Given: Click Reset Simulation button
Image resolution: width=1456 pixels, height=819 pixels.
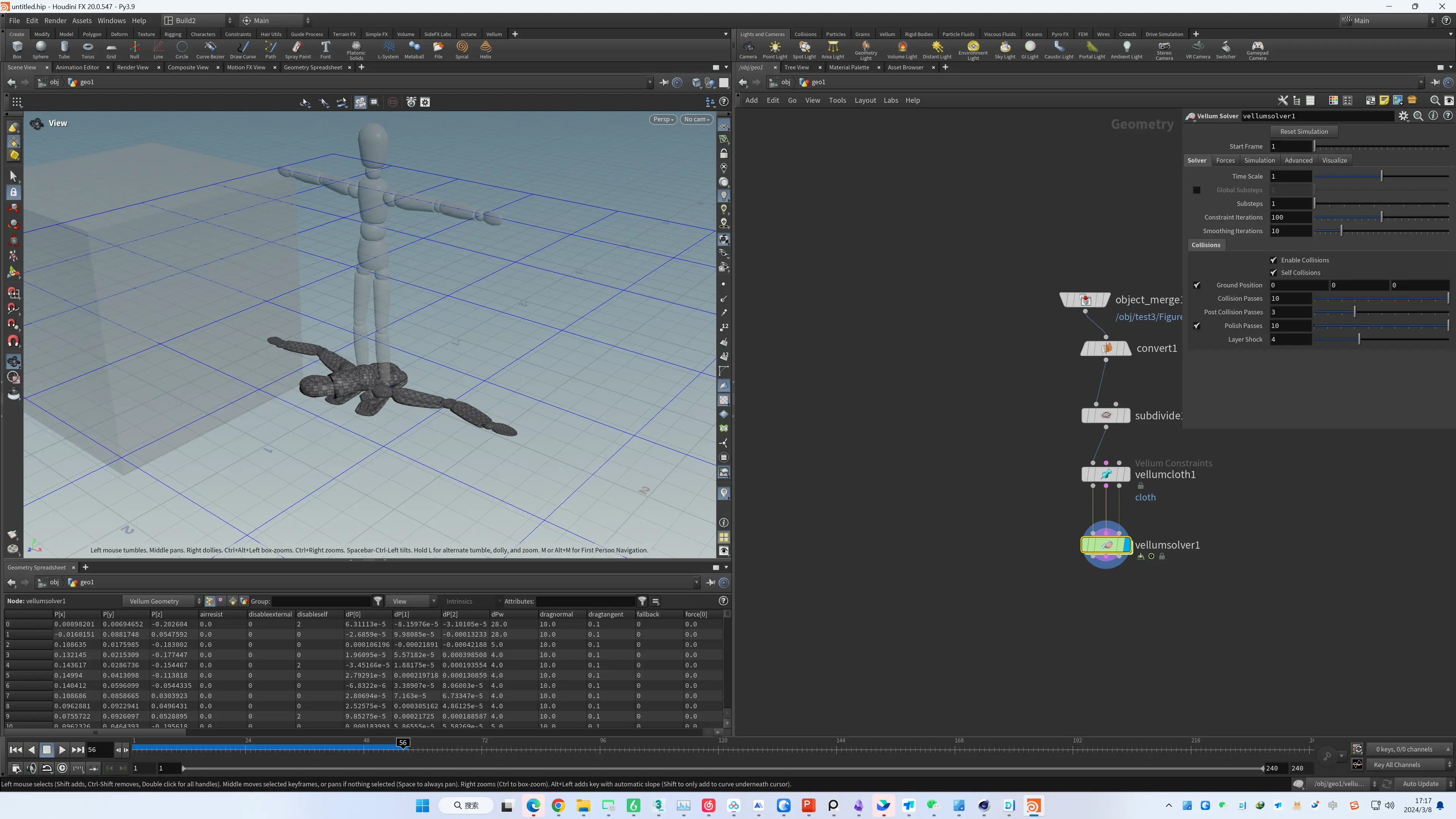Looking at the screenshot, I should click(1304, 132).
